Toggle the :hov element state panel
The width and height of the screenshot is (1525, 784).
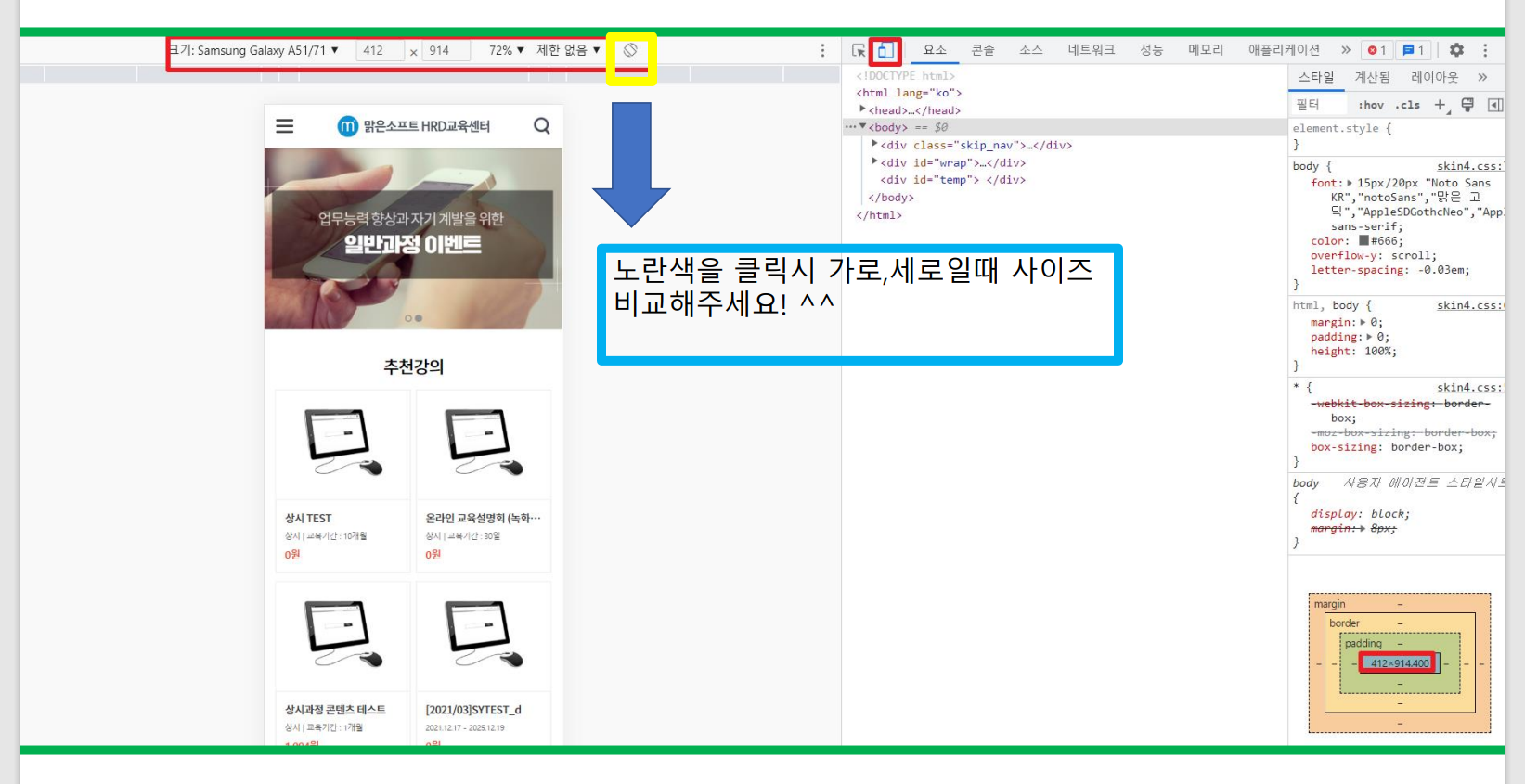pyautogui.click(x=1370, y=105)
